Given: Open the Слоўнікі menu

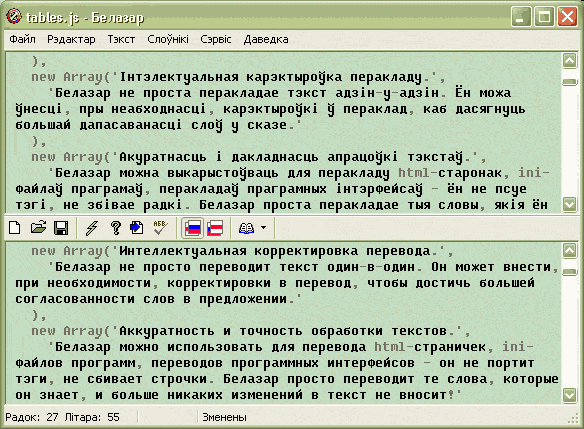Looking at the screenshot, I should [x=168, y=39].
